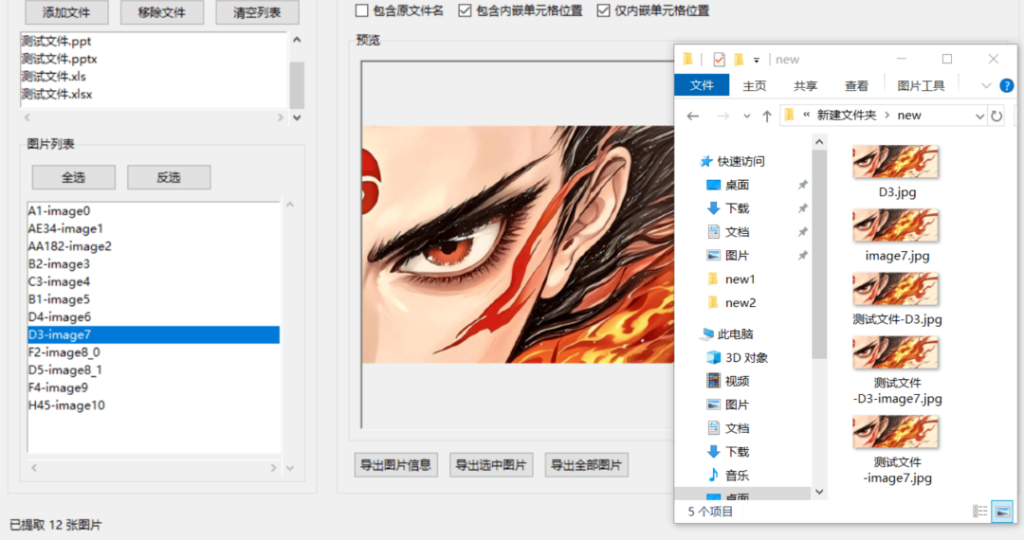Viewport: 1024px width, 540px height.
Task: Select F2-image8_0 in image list
Action: click(x=153, y=352)
